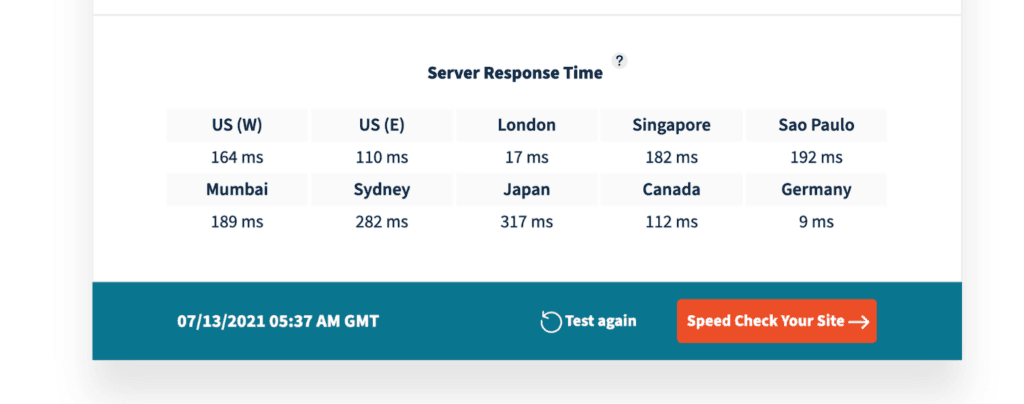Click the Speed Check Your Site button
Screen dimensions: 1024x404
[776, 321]
